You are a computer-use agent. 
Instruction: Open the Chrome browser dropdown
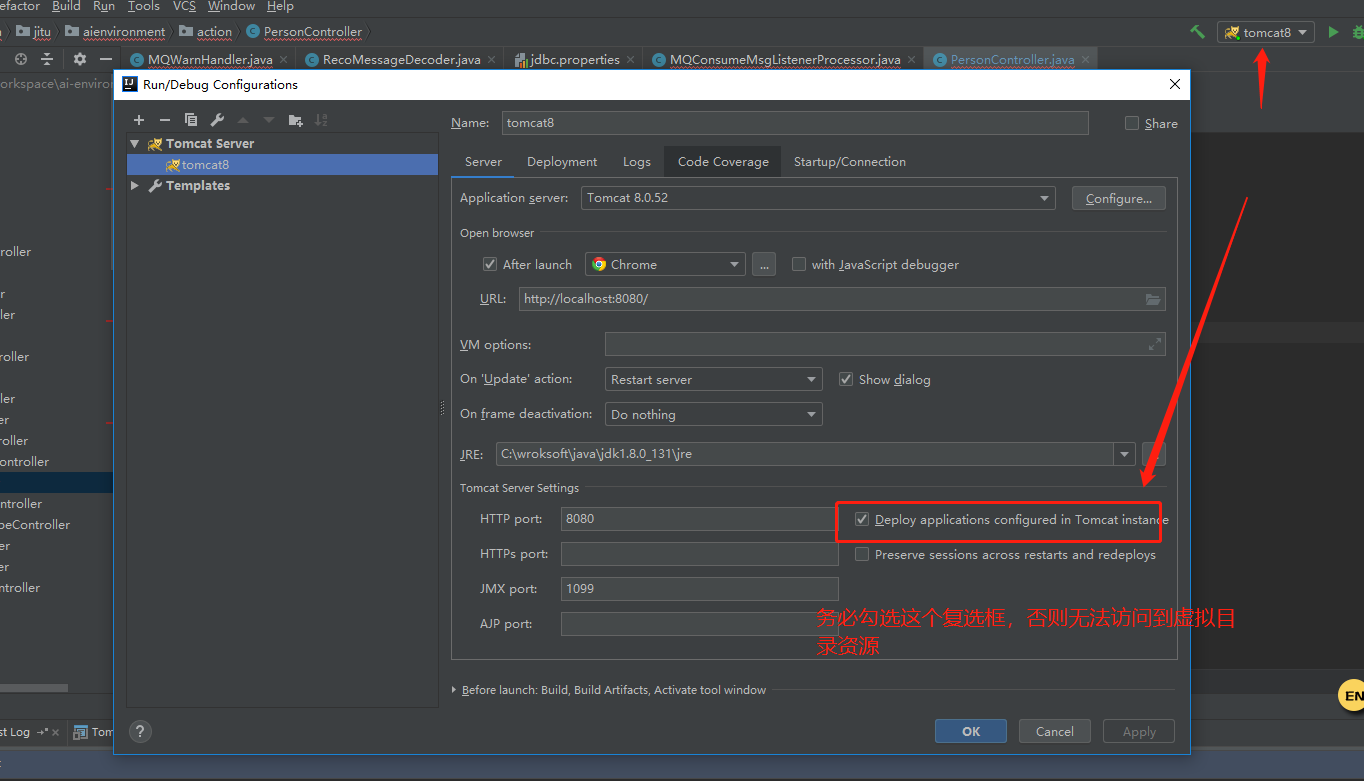tap(665, 264)
